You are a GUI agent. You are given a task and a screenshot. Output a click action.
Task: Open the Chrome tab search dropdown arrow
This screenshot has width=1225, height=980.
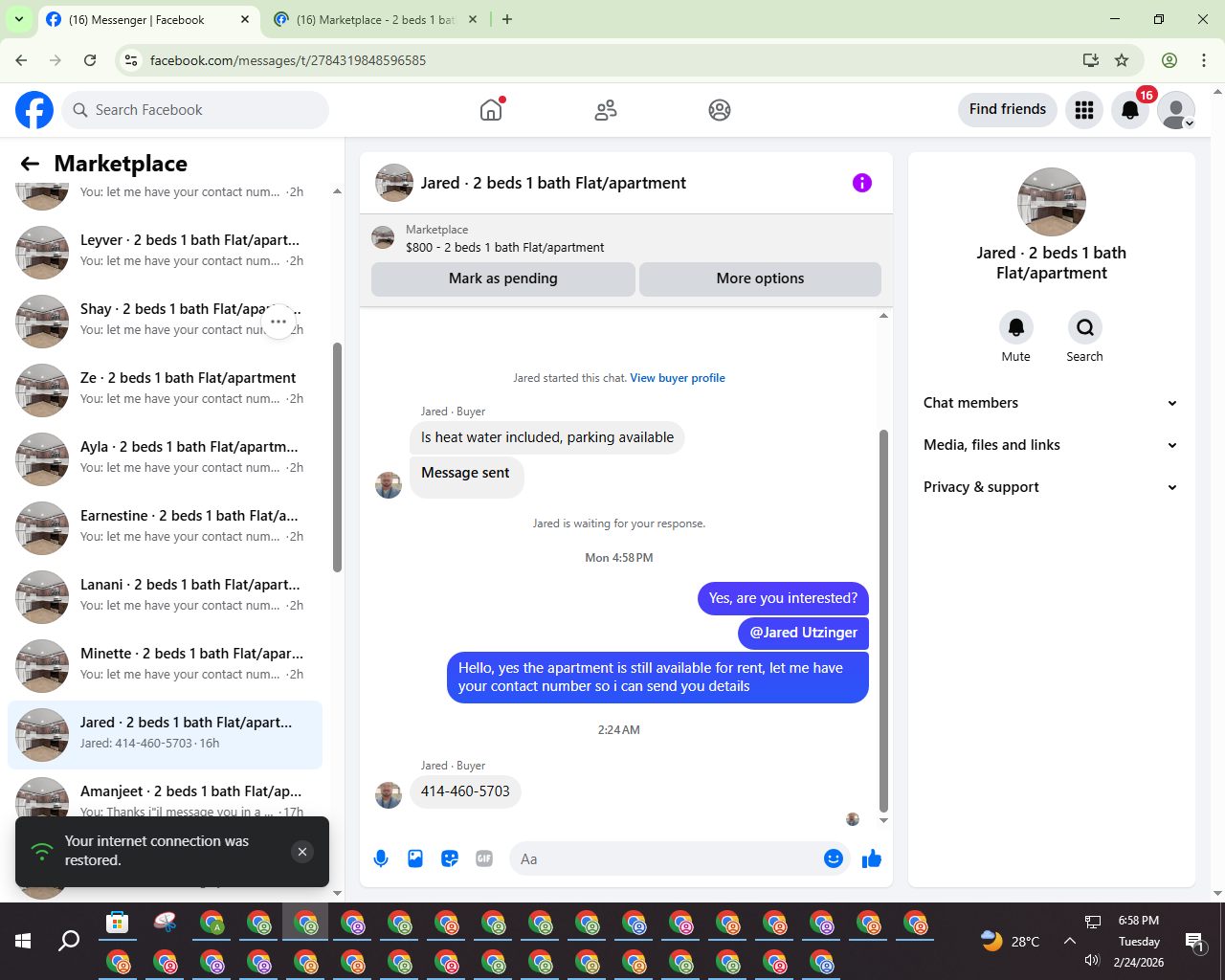point(18,19)
